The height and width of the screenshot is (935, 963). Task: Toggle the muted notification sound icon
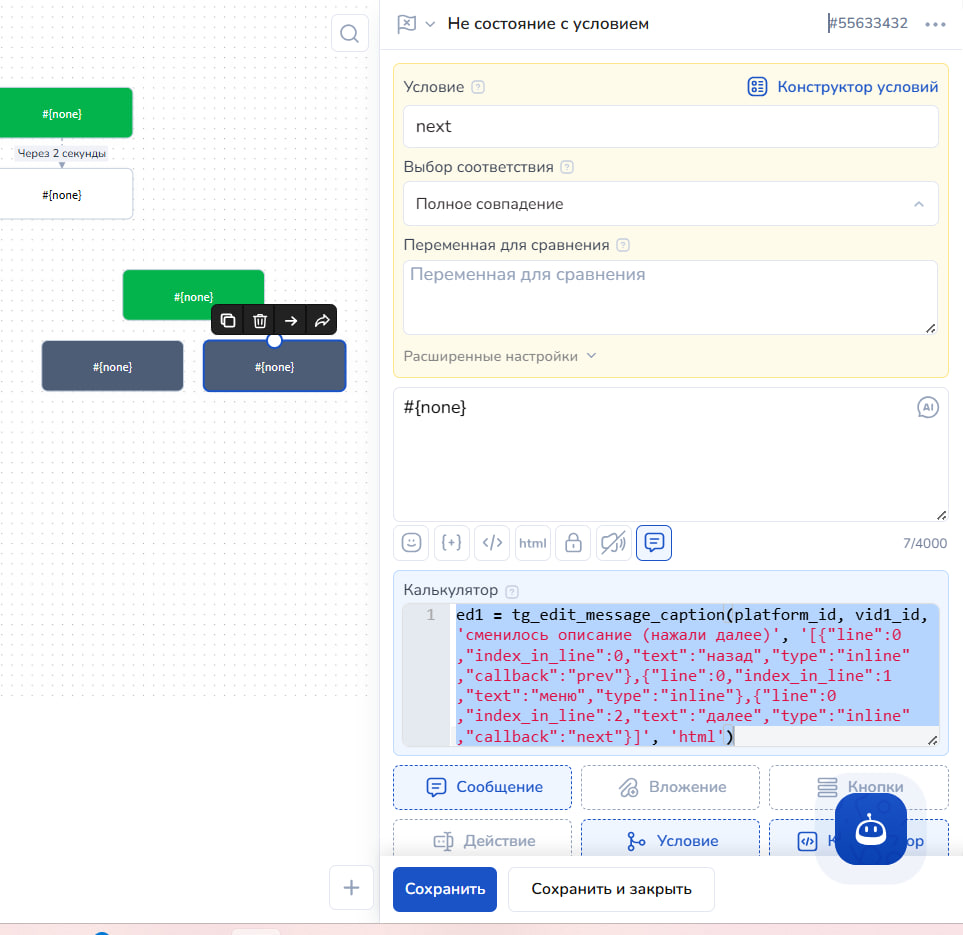pos(614,543)
